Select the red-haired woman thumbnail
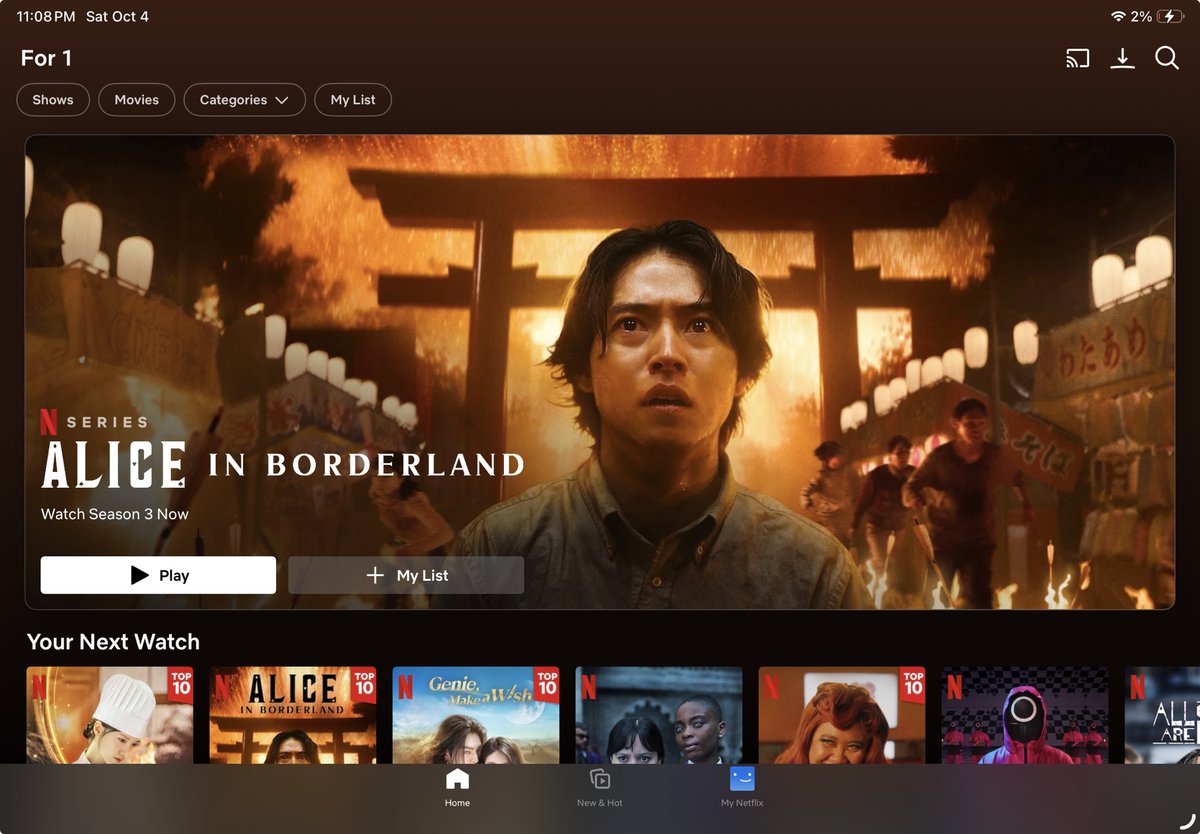 842,715
